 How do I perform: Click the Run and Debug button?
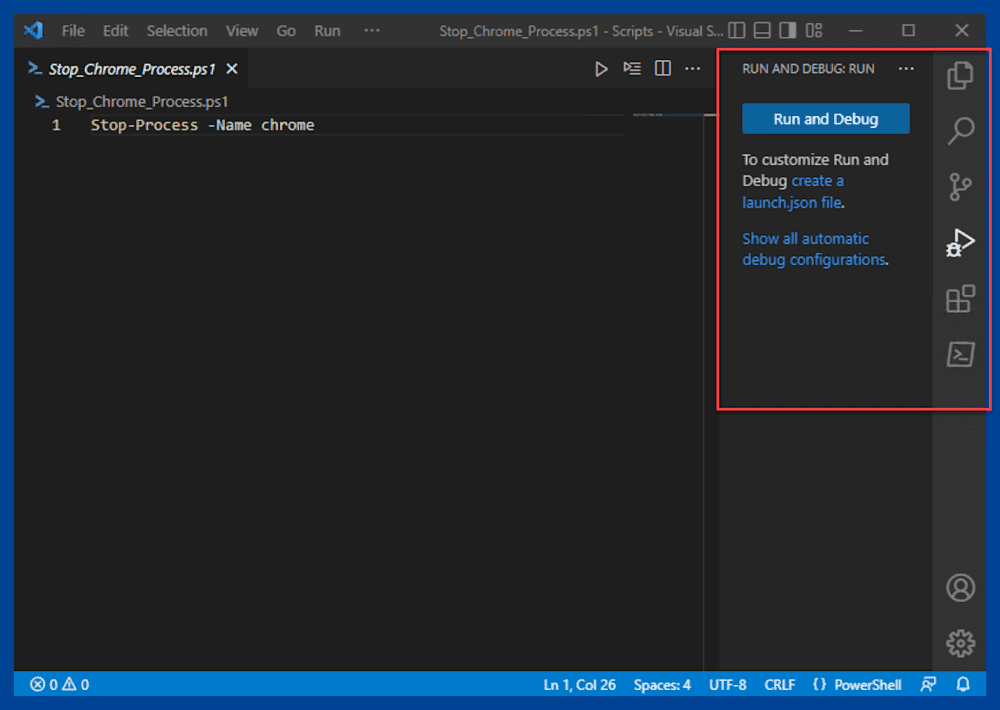coord(825,119)
